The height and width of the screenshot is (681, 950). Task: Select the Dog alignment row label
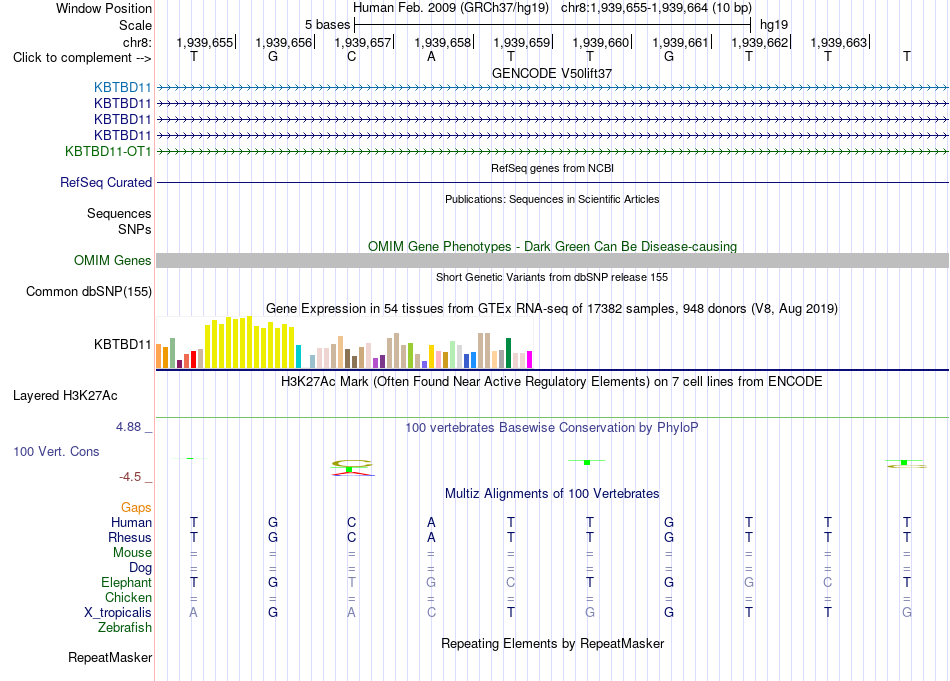[140, 568]
